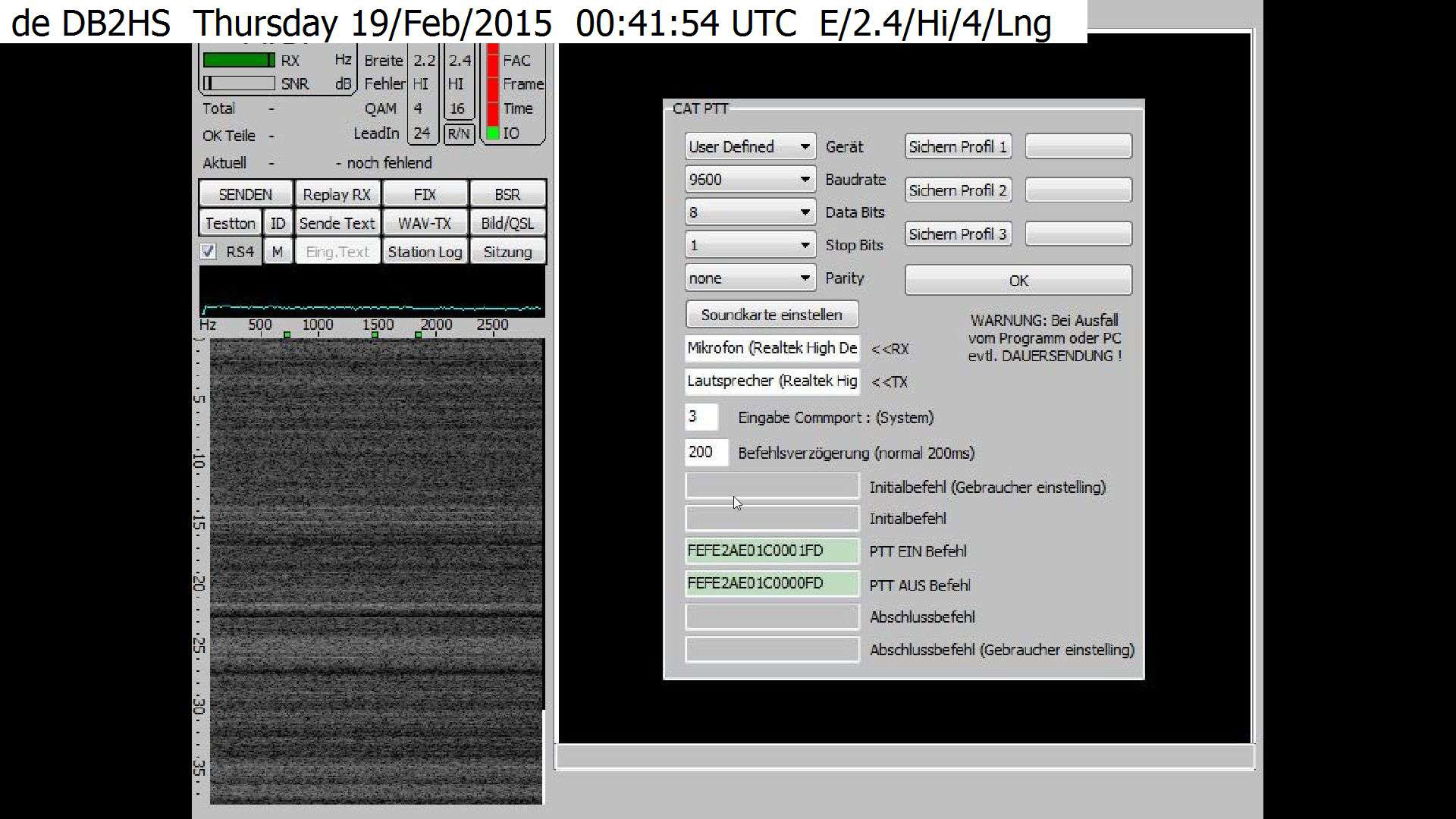1456x819 pixels.
Task: Click the first green marker on frequency scale
Action: (x=287, y=334)
